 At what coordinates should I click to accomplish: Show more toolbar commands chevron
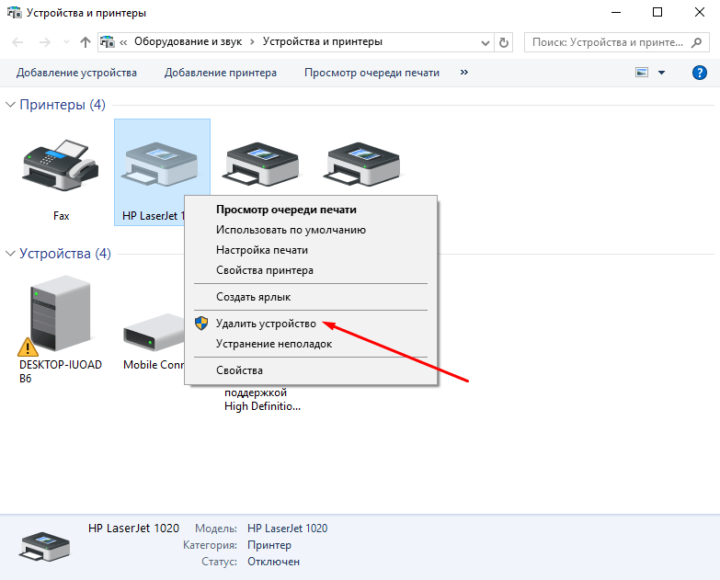point(464,73)
